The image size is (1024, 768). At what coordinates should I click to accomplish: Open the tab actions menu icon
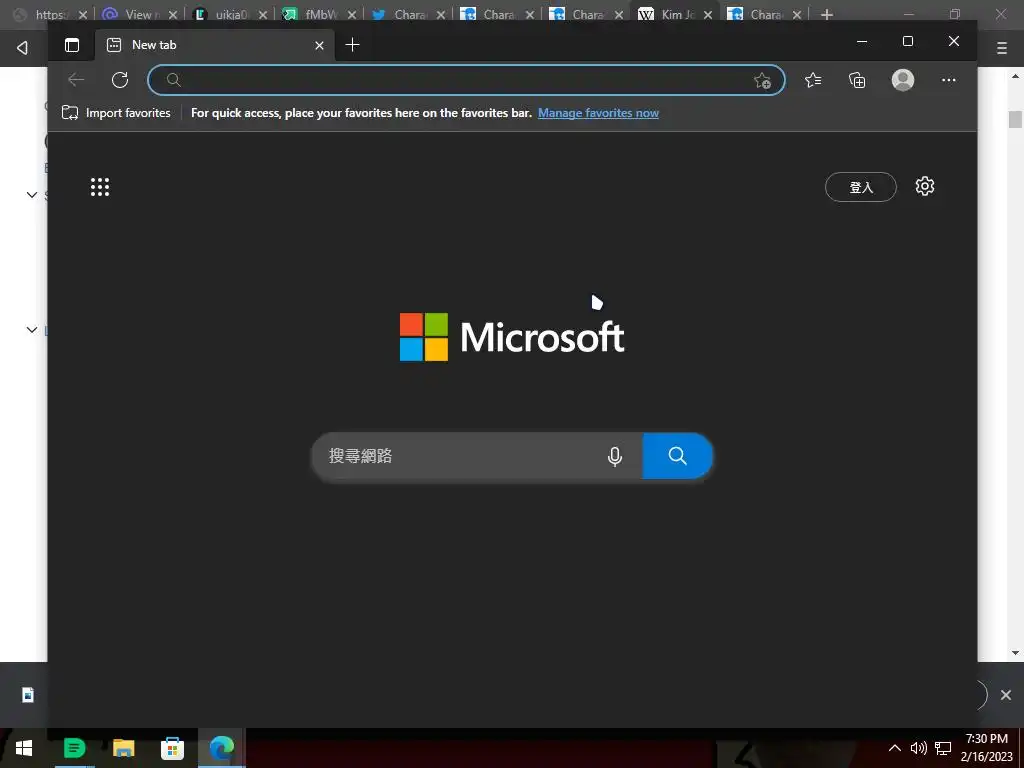pyautogui.click(x=72, y=44)
